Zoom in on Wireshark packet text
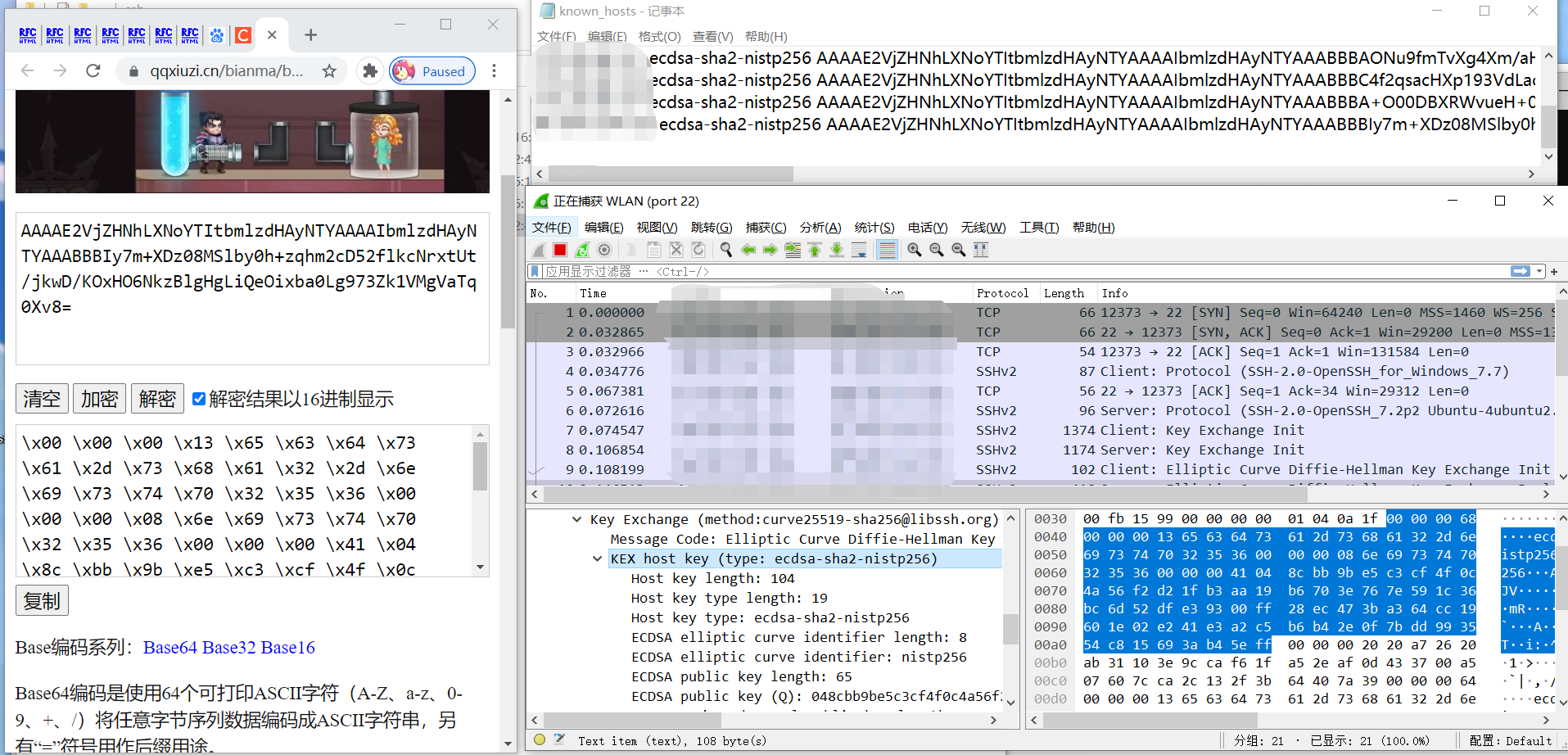This screenshot has height=755, width=1568. point(914,250)
